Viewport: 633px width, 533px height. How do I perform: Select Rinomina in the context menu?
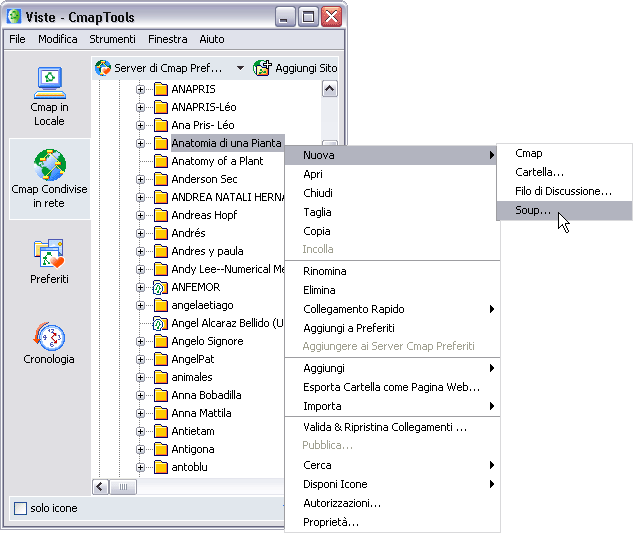click(x=325, y=271)
